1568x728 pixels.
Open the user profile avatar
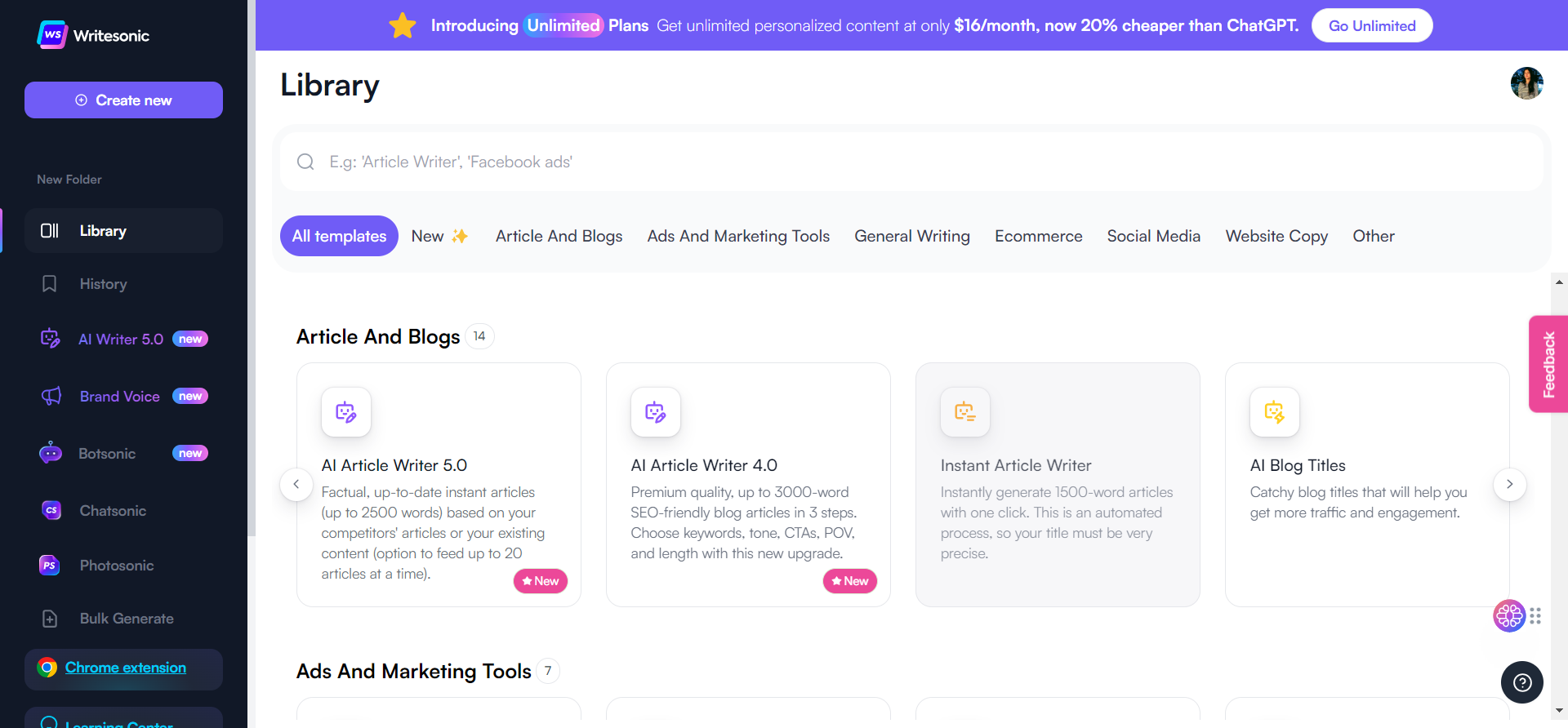point(1526,83)
